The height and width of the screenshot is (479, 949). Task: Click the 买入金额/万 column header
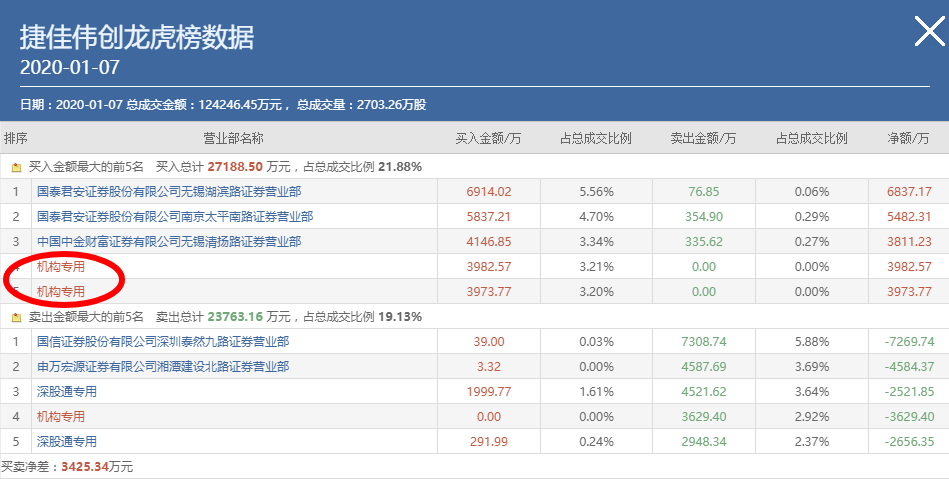click(x=488, y=138)
